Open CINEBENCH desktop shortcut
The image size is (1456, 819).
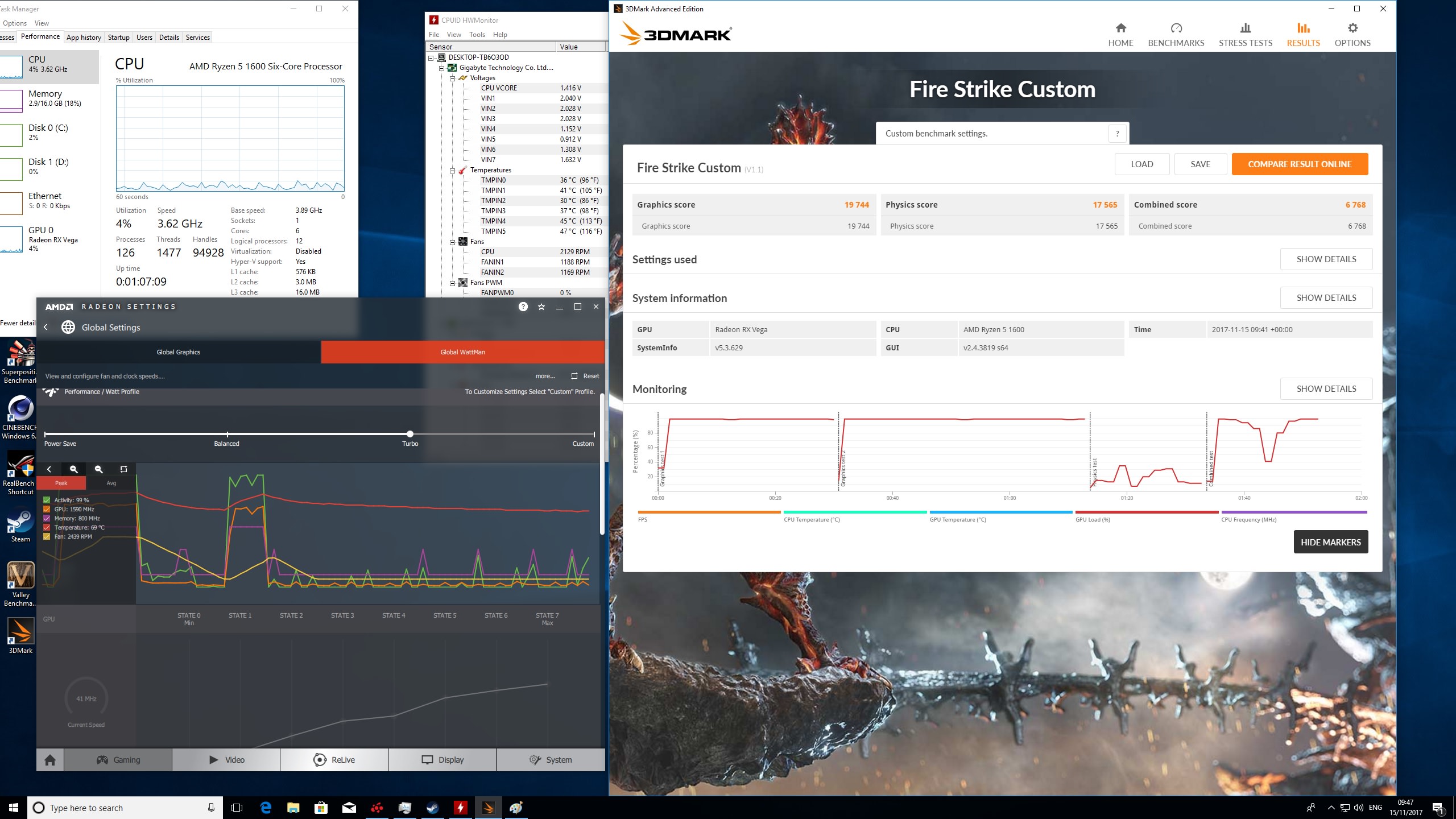pyautogui.click(x=20, y=417)
